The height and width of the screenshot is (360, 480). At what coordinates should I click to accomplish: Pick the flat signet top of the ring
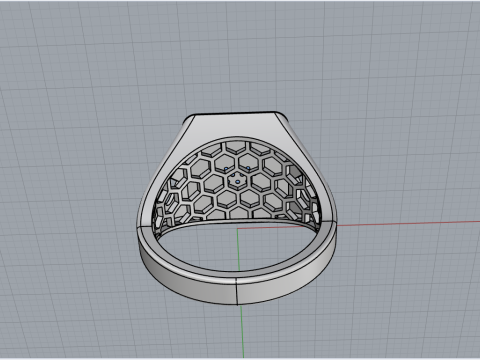click(236, 113)
